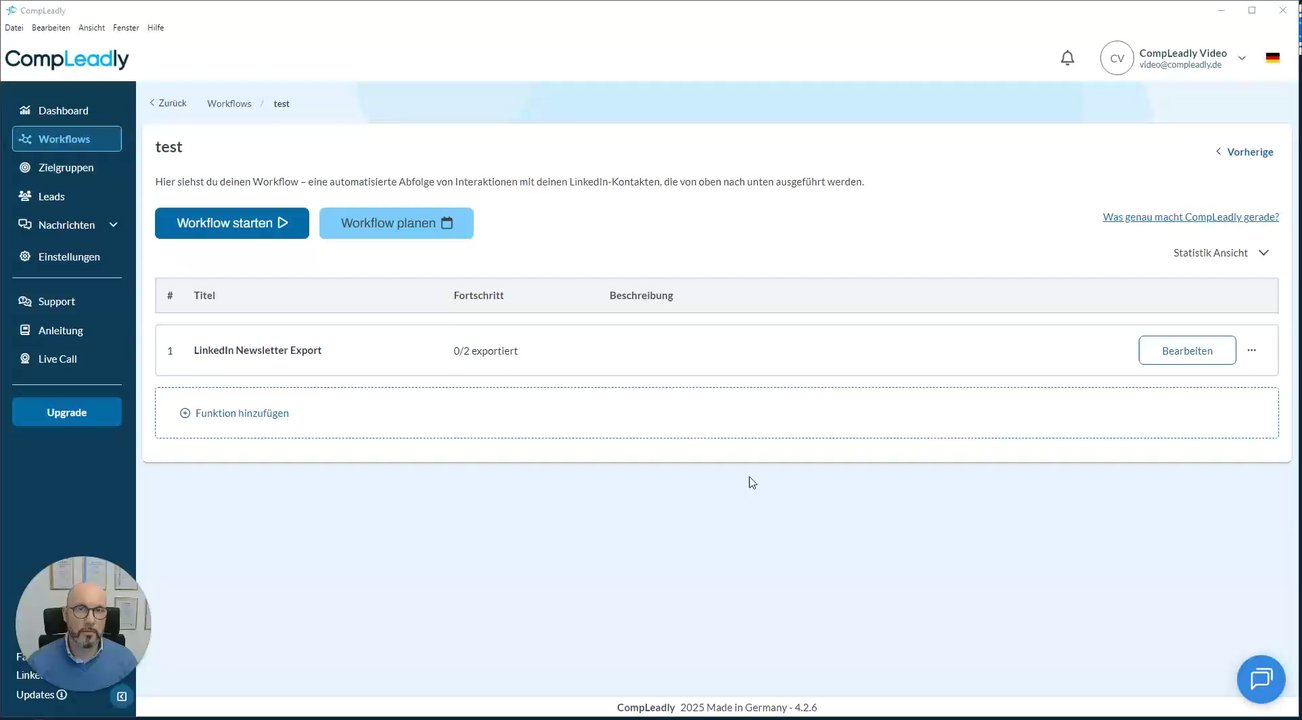The image size is (1302, 720).
Task: Switch language via German flag icon
Action: 1272,58
